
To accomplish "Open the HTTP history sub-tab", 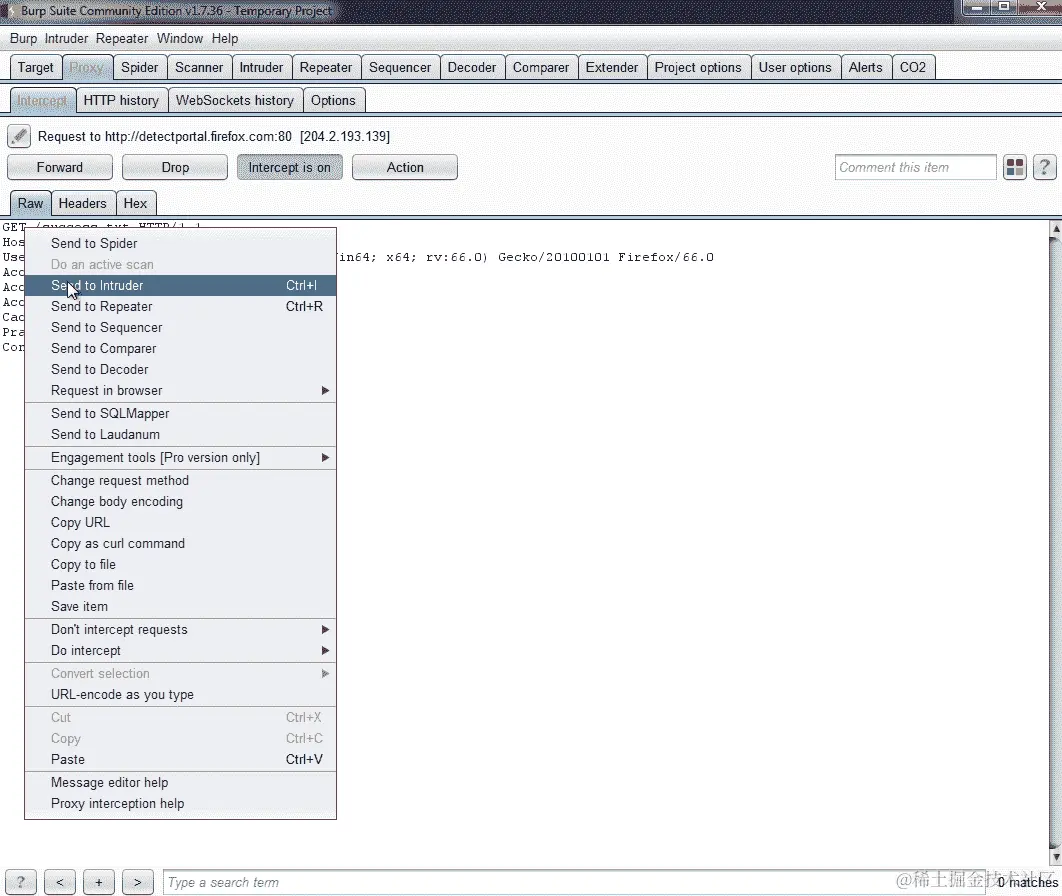I will (121, 100).
